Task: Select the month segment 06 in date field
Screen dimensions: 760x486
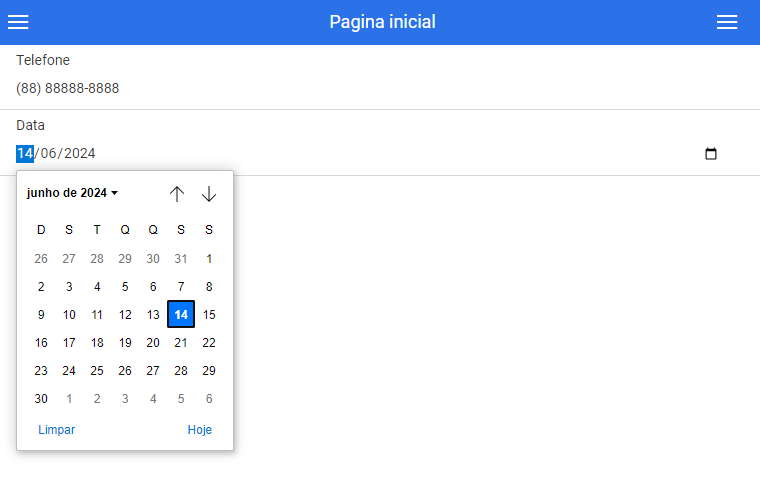Action: pyautogui.click(x=48, y=154)
